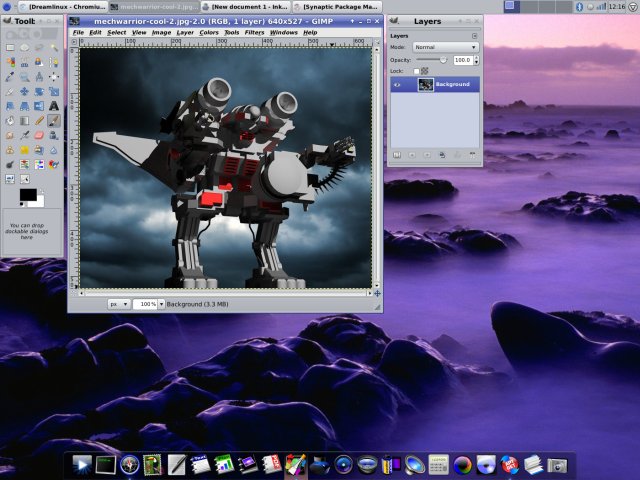Select the Blur/Sharpen water drop tool
Image resolution: width=640 pixels, height=480 pixels.
coord(53,150)
